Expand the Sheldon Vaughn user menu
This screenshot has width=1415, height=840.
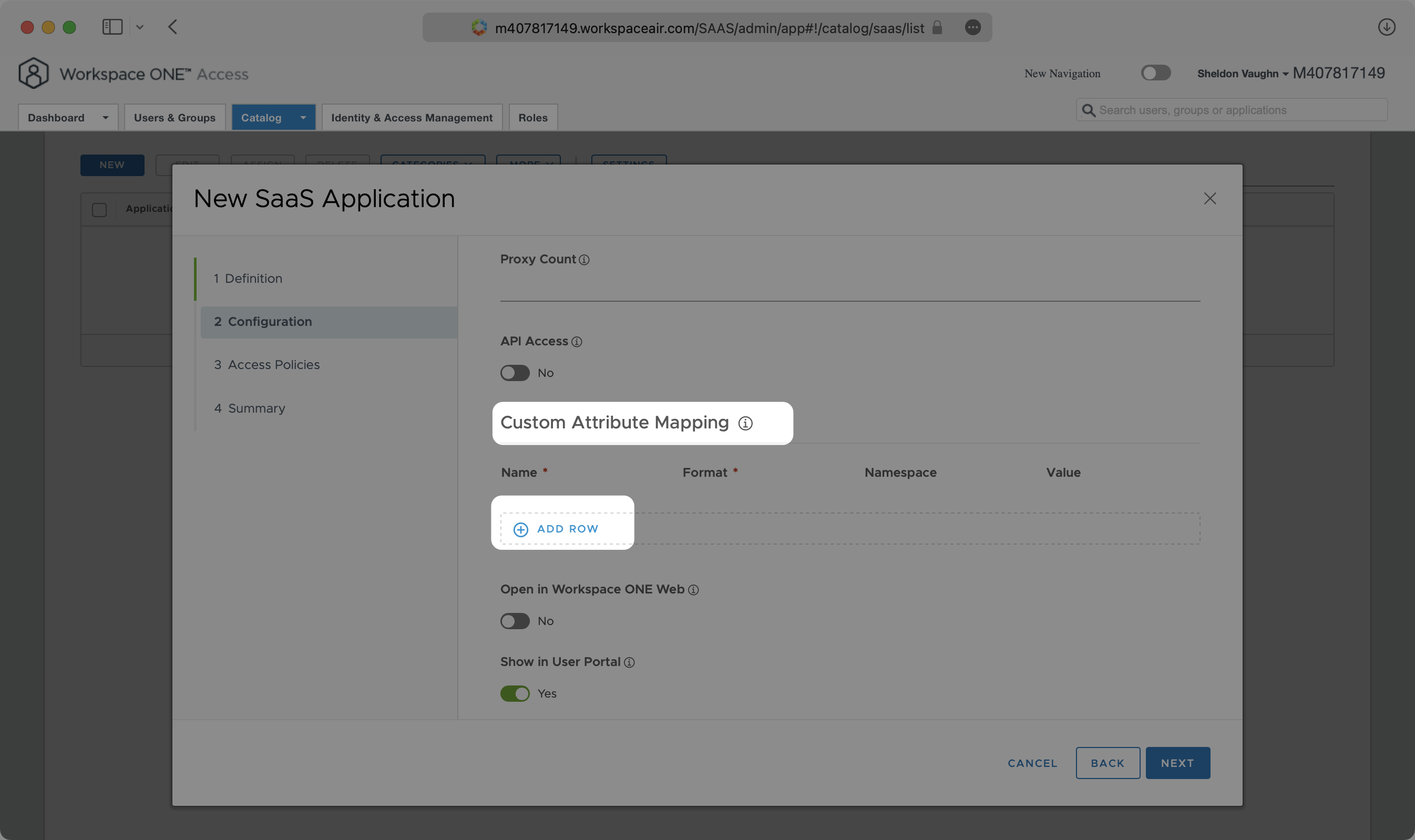tap(1242, 74)
